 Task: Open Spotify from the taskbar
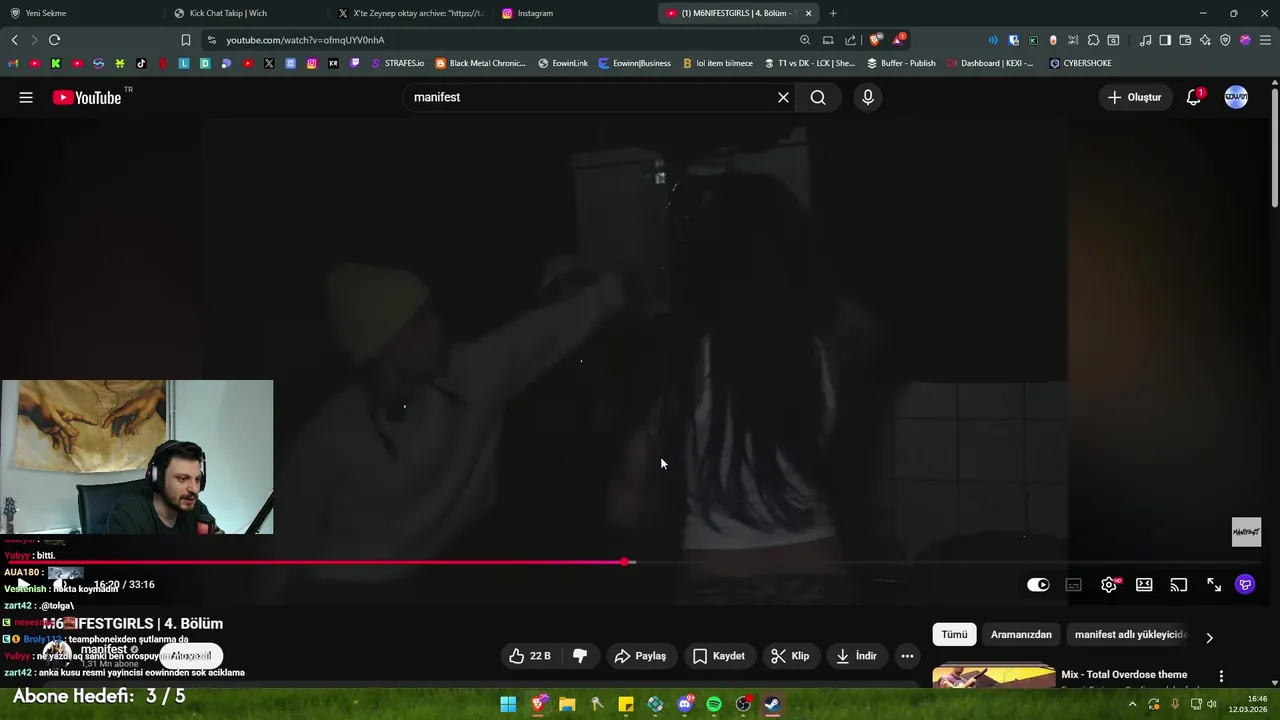pos(714,704)
